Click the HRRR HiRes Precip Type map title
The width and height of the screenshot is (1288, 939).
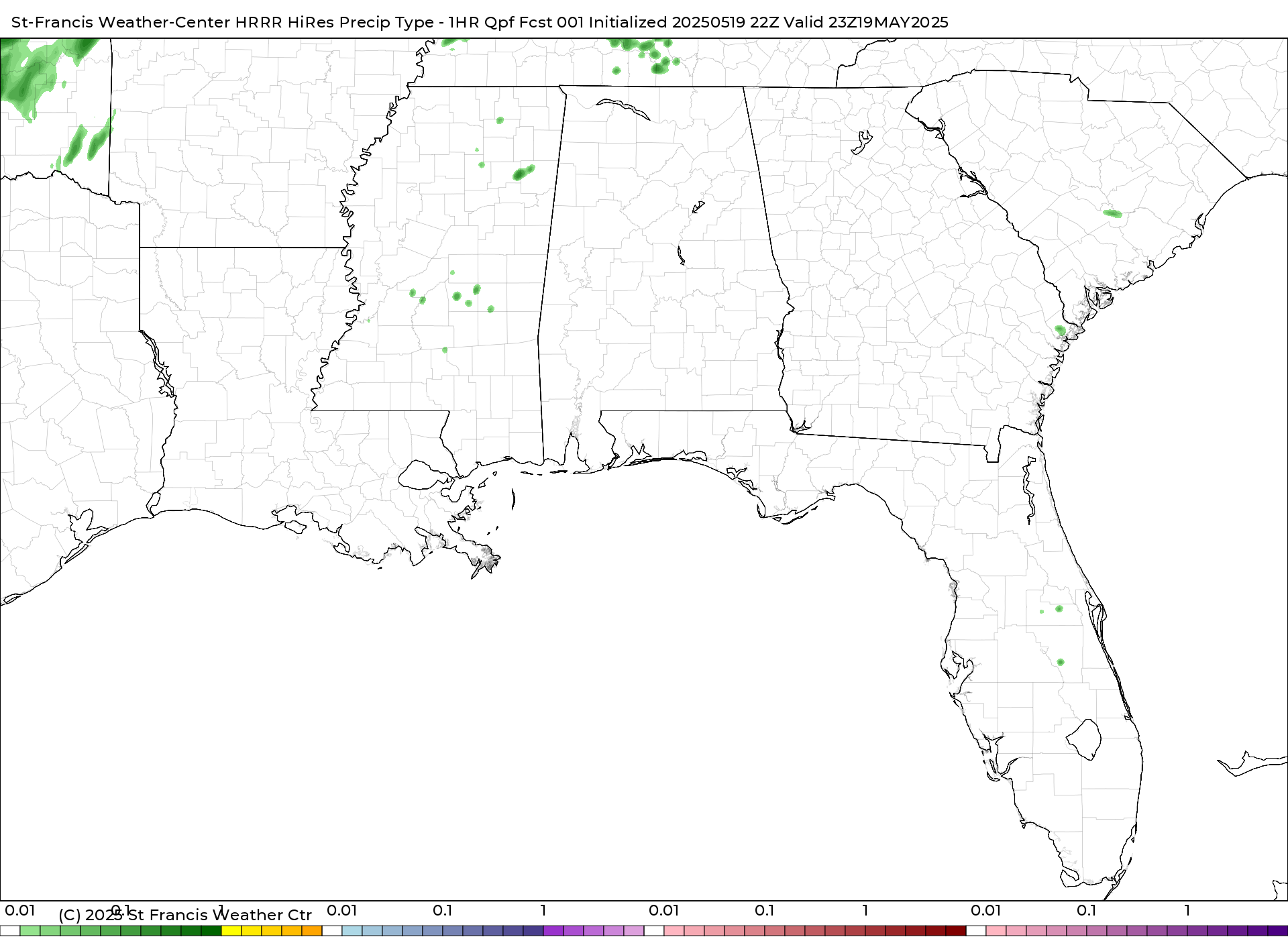click(x=480, y=22)
